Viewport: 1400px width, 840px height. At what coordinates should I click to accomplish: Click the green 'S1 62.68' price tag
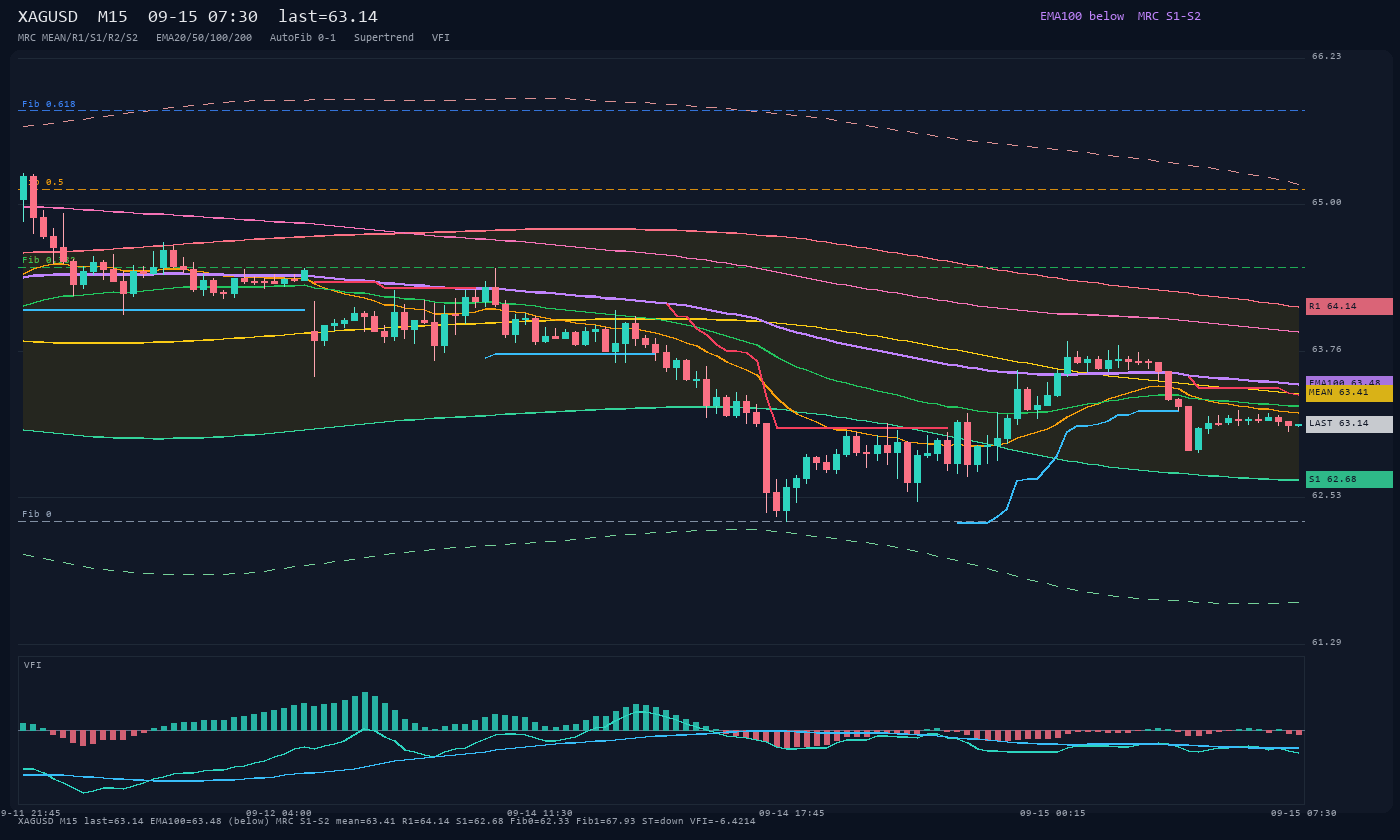click(x=1349, y=479)
